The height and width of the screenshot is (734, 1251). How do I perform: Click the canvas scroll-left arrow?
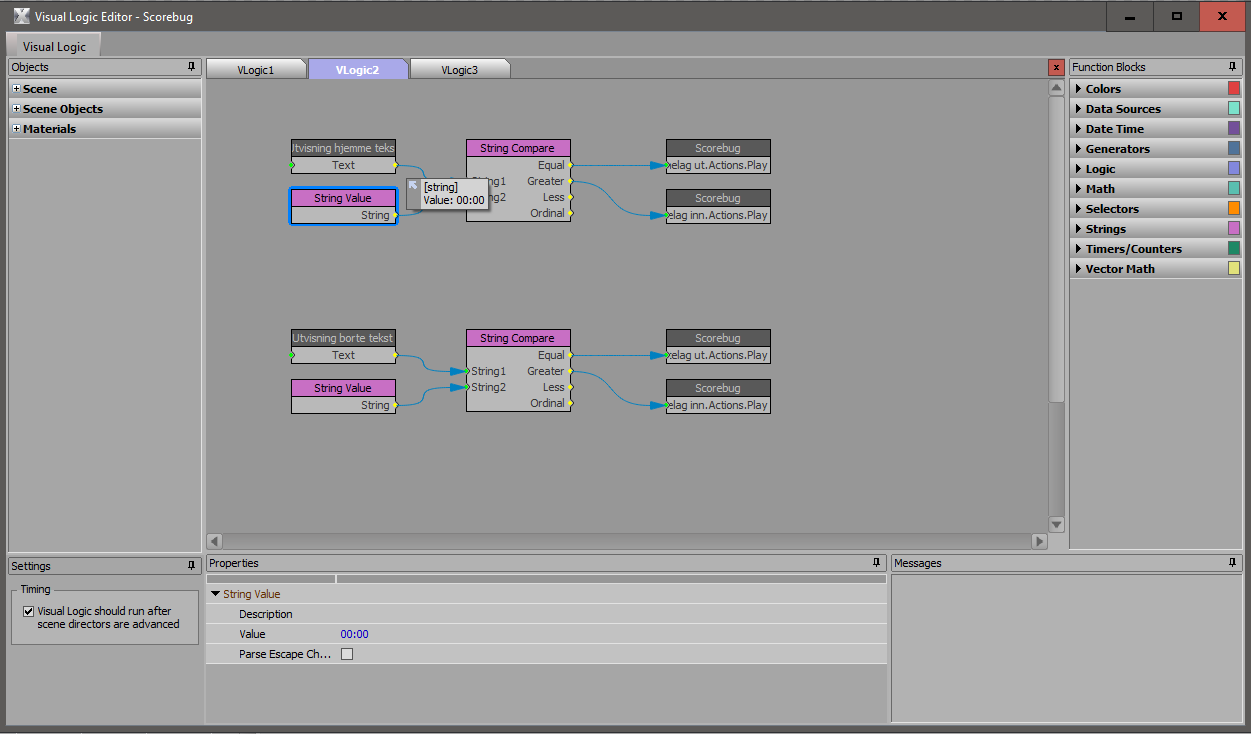(x=214, y=541)
